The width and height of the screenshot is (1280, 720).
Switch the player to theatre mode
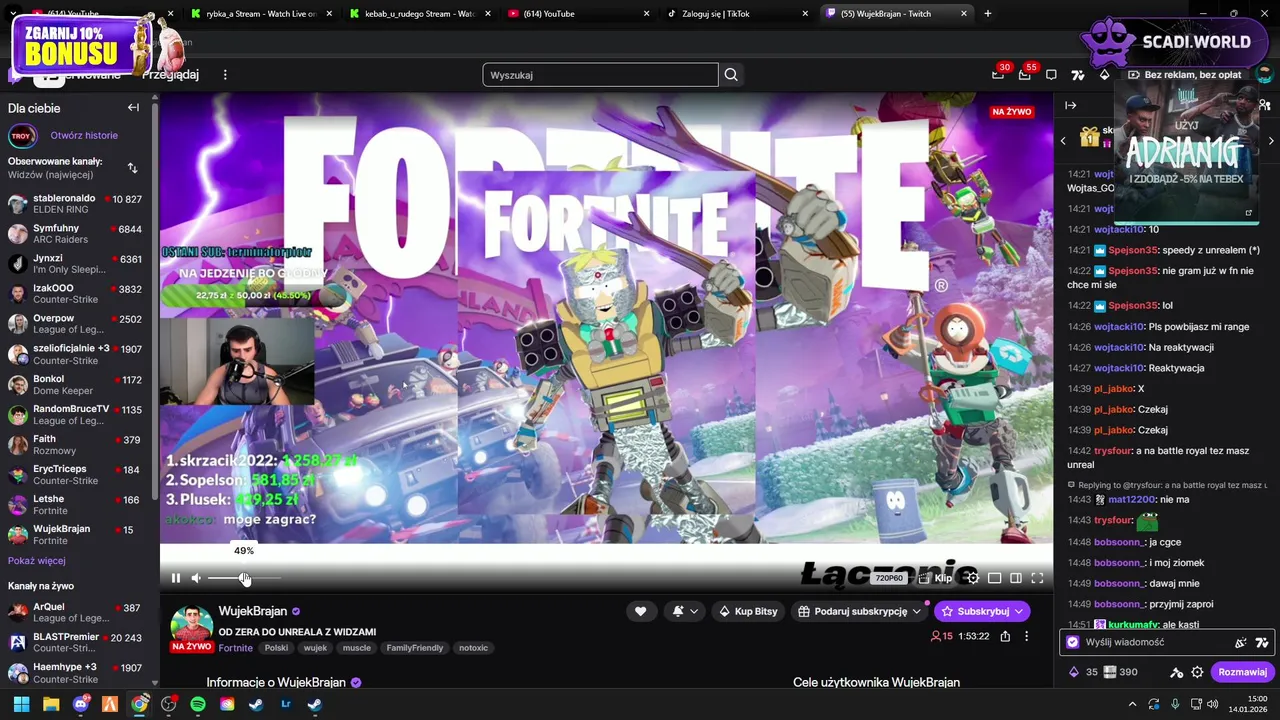[x=1016, y=578]
